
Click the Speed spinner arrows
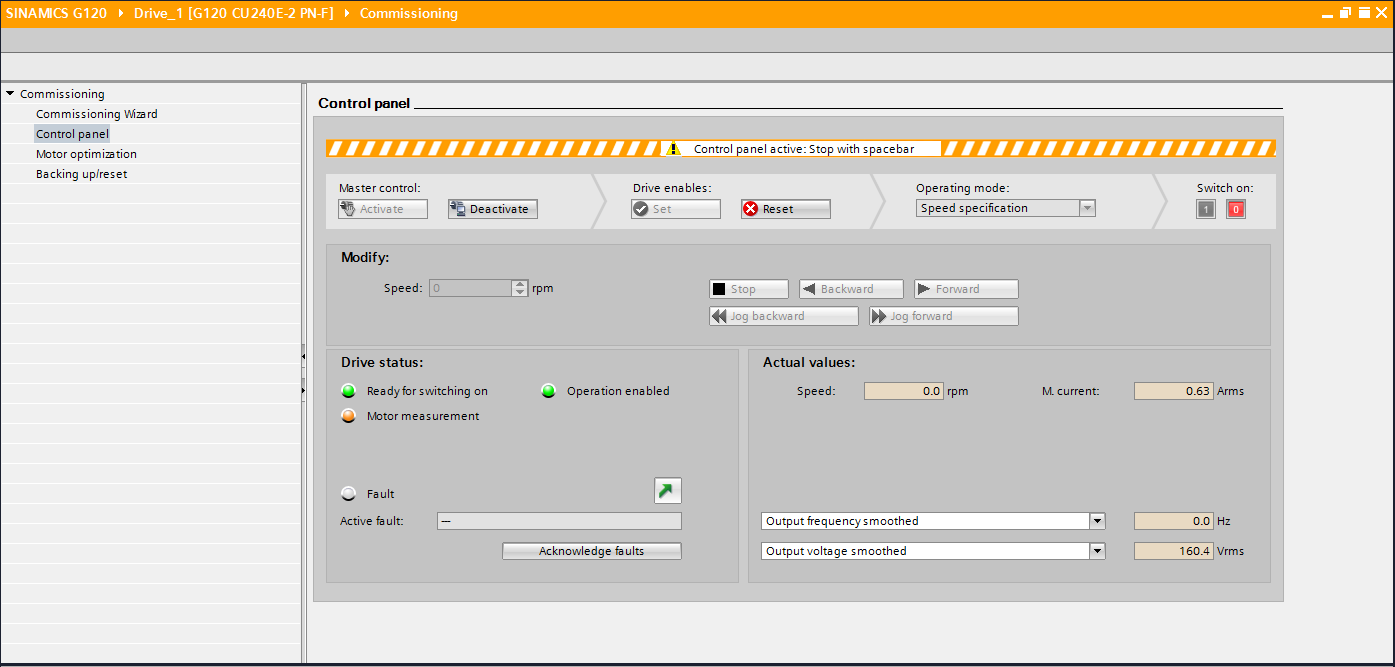tap(519, 288)
